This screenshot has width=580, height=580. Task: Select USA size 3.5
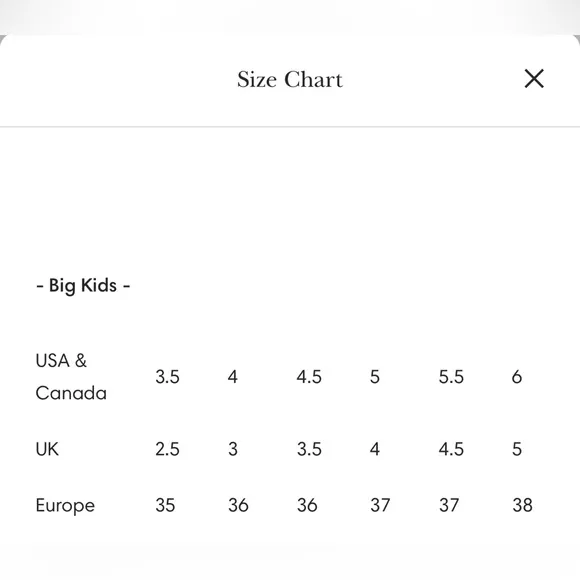tap(167, 377)
